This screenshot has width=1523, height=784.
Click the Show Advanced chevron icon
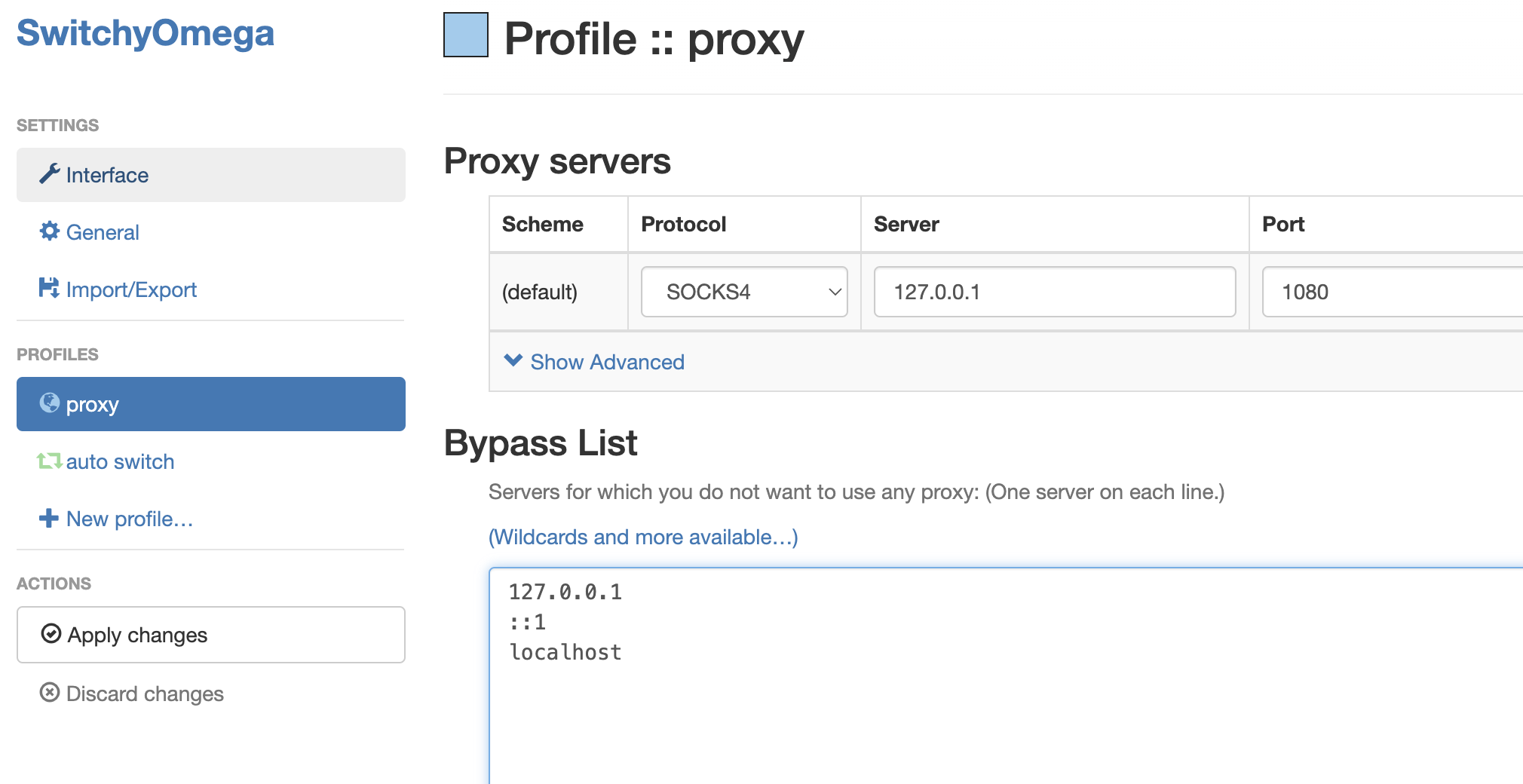(513, 360)
